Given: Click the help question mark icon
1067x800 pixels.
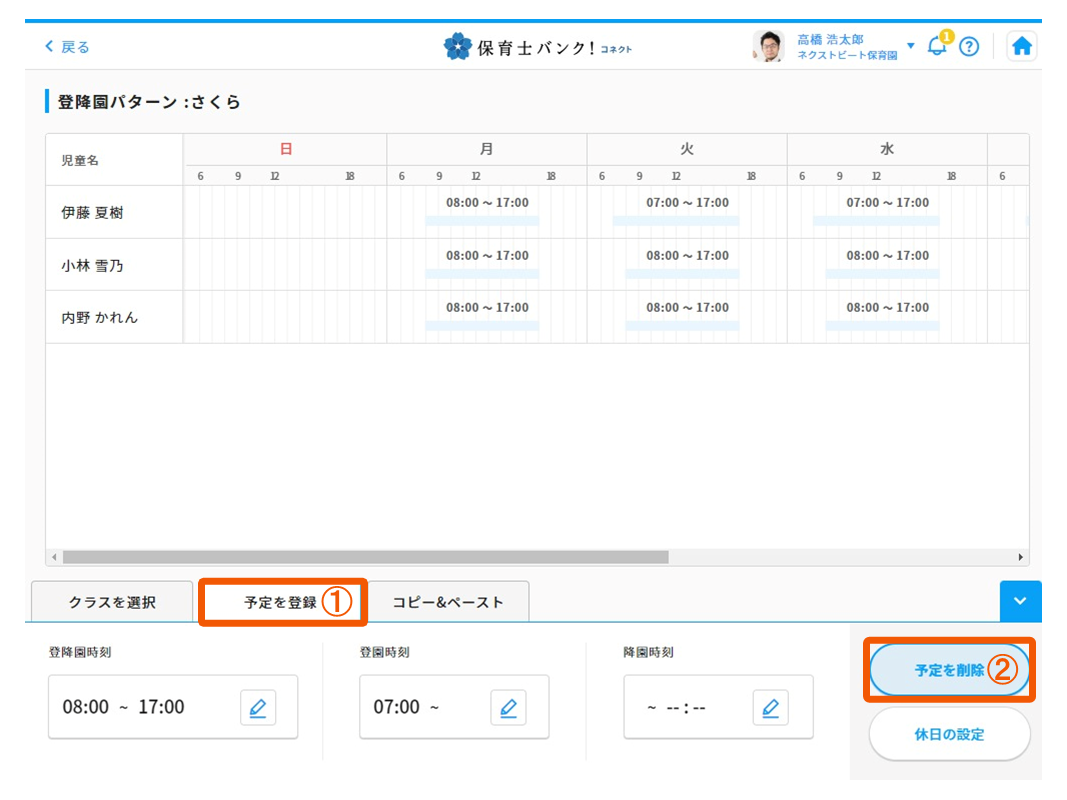Looking at the screenshot, I should pyautogui.click(x=969, y=45).
